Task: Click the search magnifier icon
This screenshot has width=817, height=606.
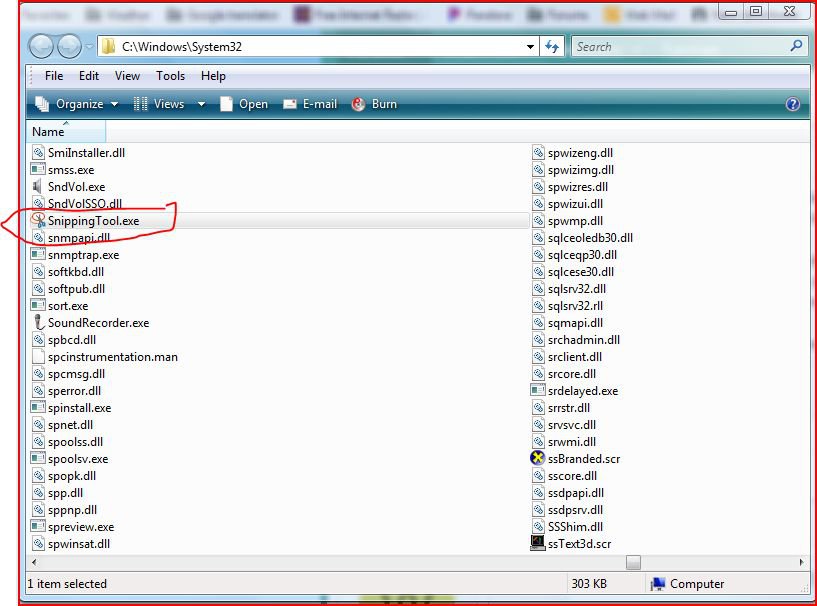Action: (796, 46)
